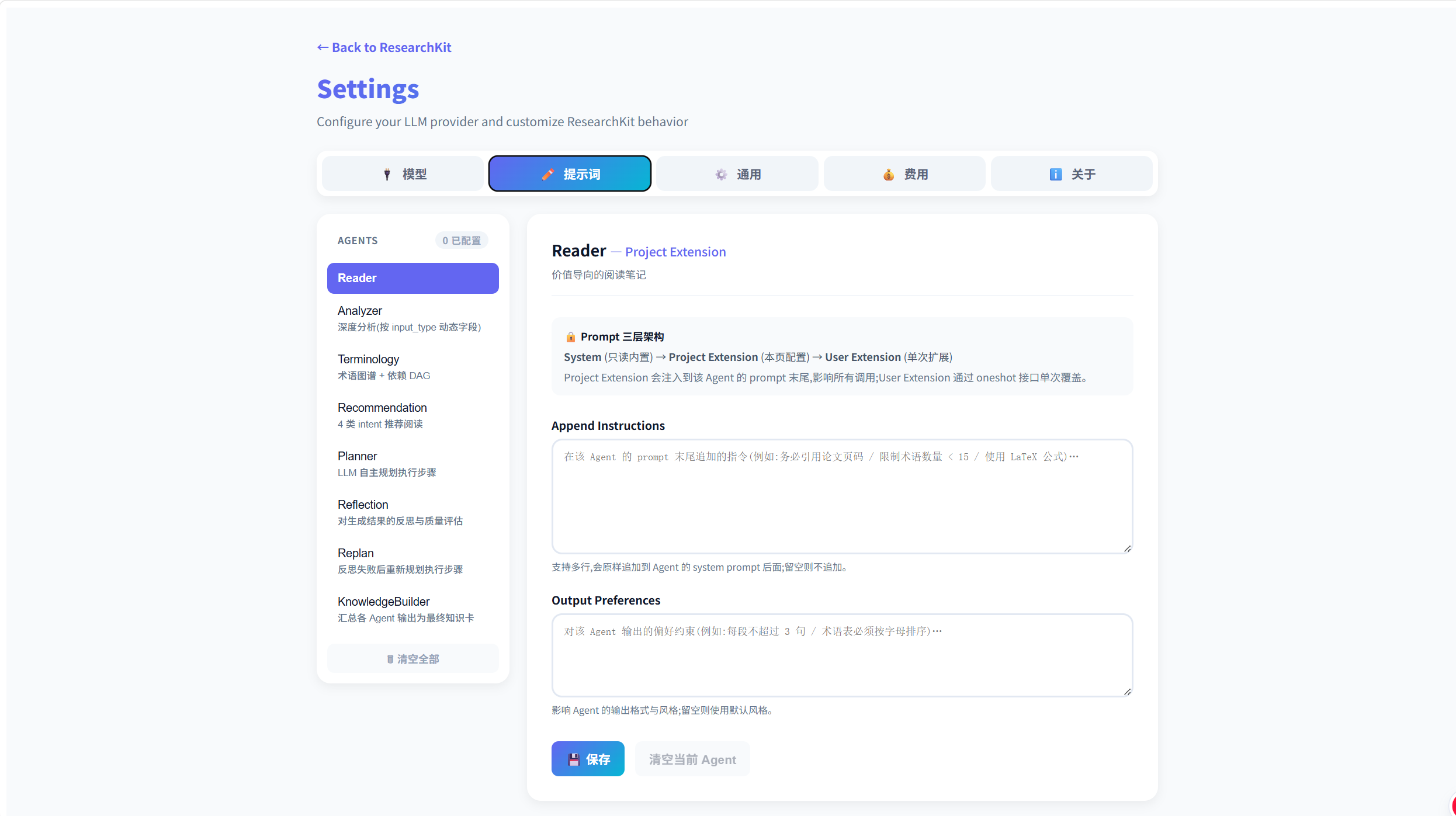Image resolution: width=1456 pixels, height=816 pixels.
Task: Click the info icon on 关于 tab
Action: (1056, 174)
